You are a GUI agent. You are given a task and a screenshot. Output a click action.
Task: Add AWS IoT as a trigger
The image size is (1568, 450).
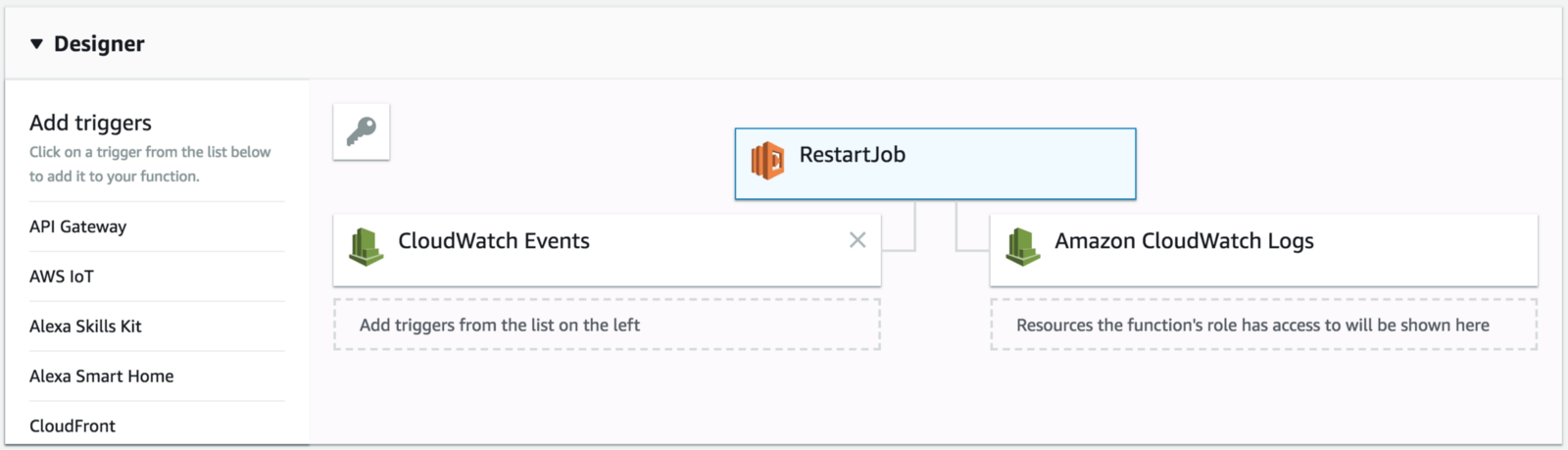tap(62, 276)
